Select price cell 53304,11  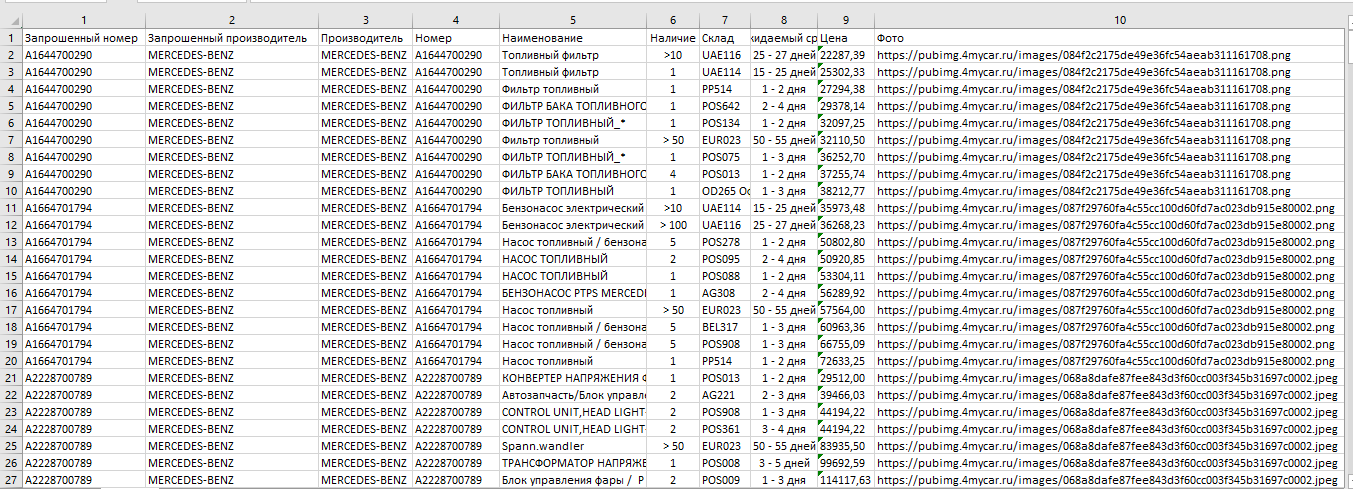click(846, 276)
